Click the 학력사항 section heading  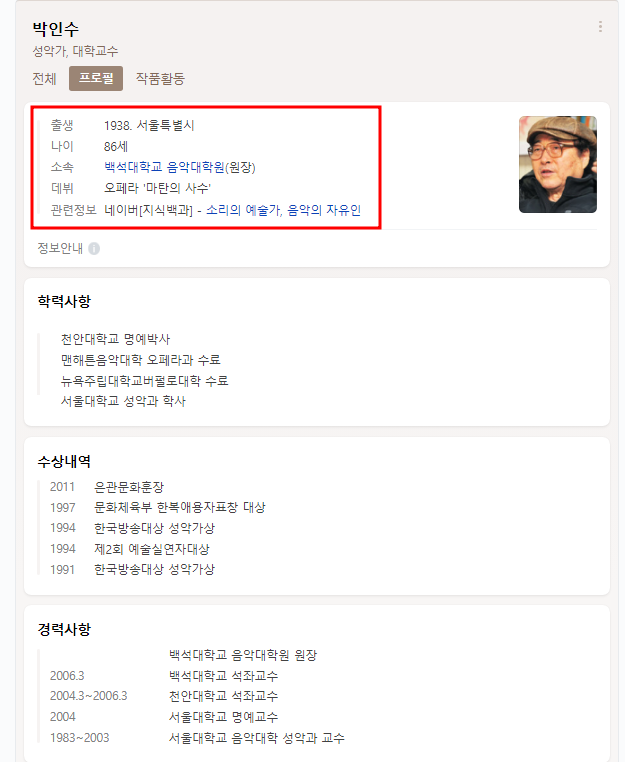coord(64,301)
